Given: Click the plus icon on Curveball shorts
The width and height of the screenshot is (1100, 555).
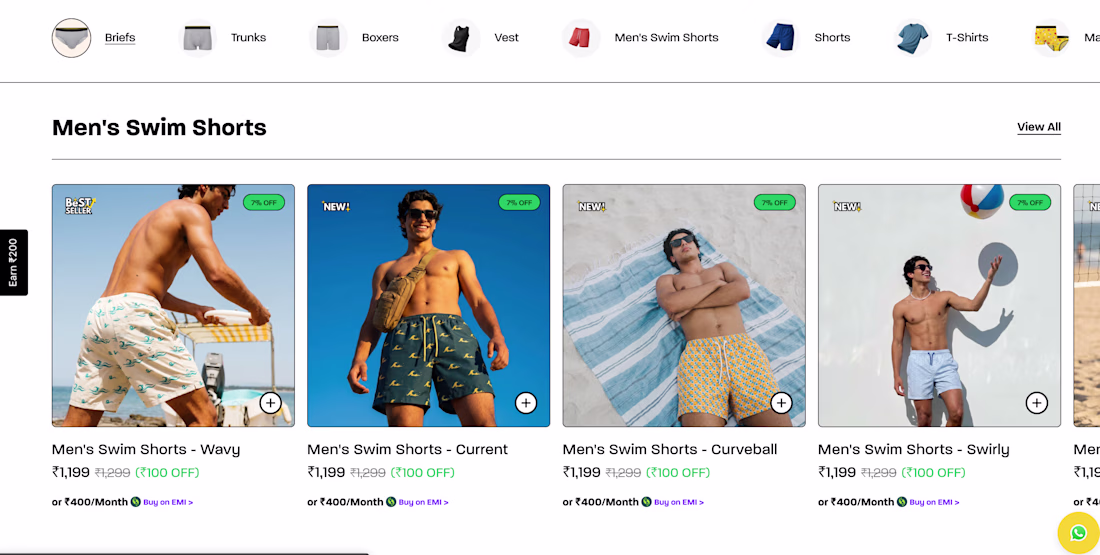Looking at the screenshot, I should click(781, 403).
